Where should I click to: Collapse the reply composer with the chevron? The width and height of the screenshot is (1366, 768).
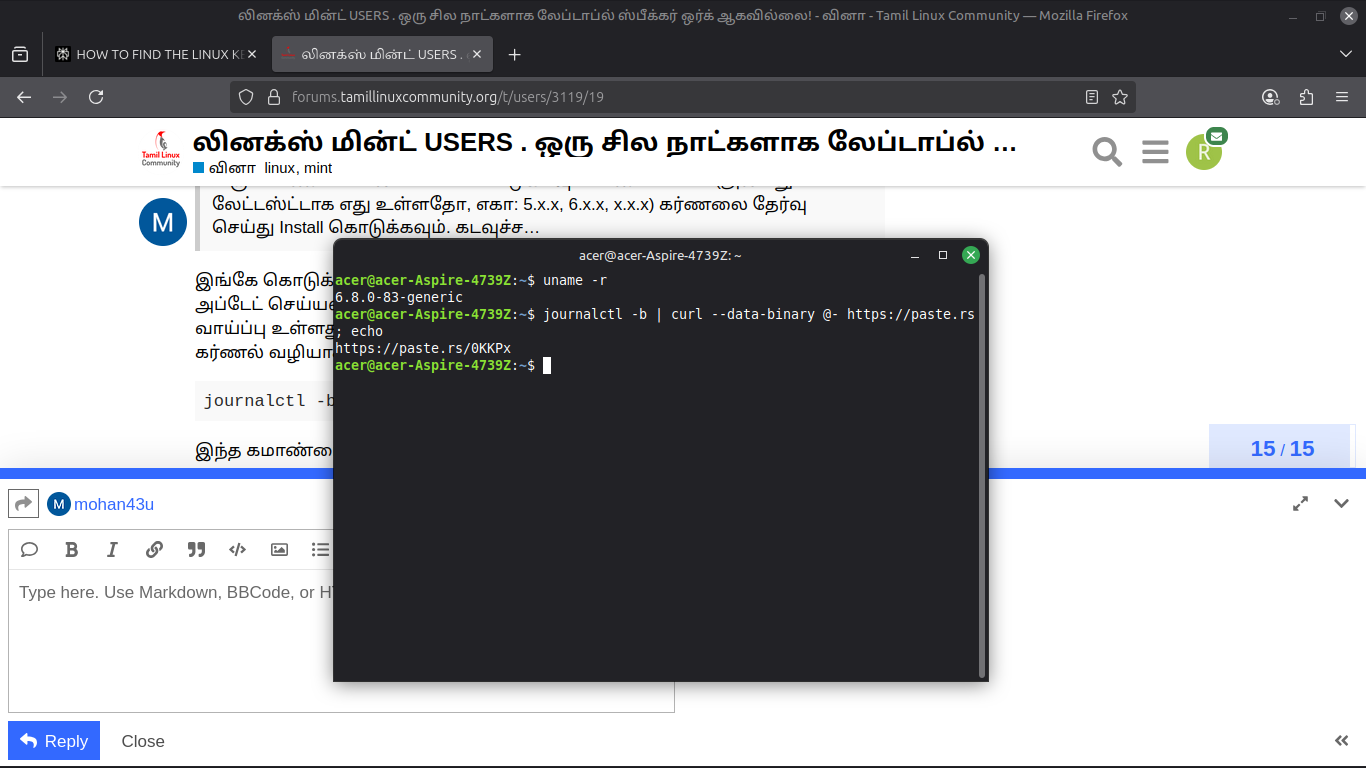pyautogui.click(x=1342, y=504)
